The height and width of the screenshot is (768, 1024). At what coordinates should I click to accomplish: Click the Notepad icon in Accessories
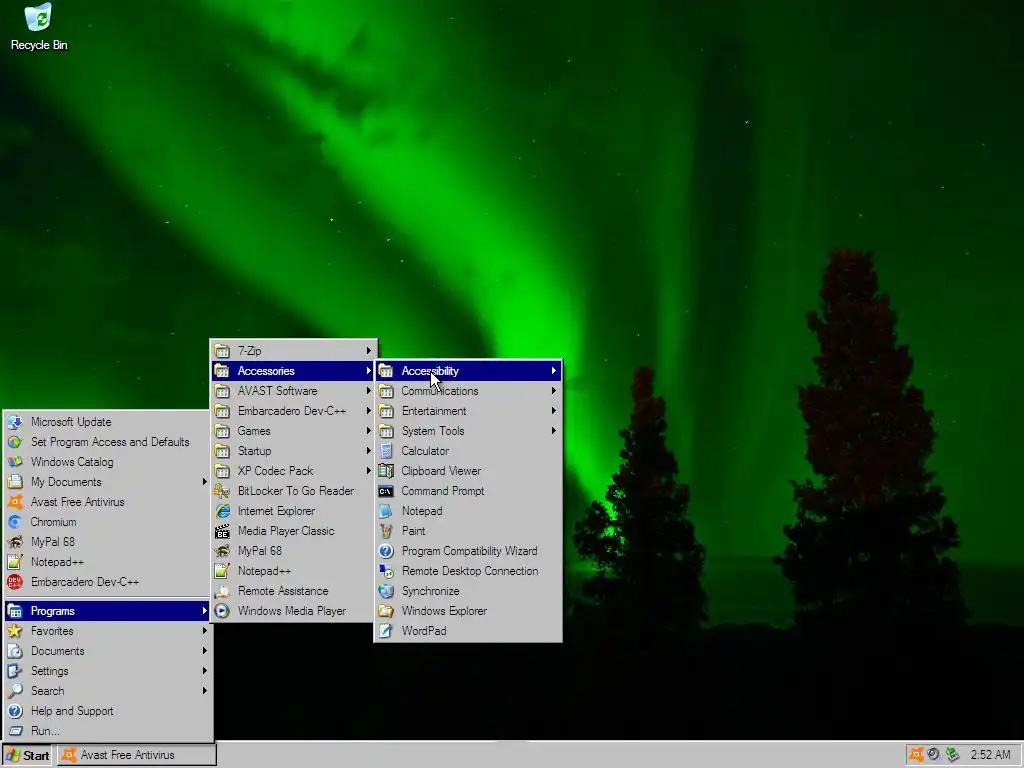386,511
